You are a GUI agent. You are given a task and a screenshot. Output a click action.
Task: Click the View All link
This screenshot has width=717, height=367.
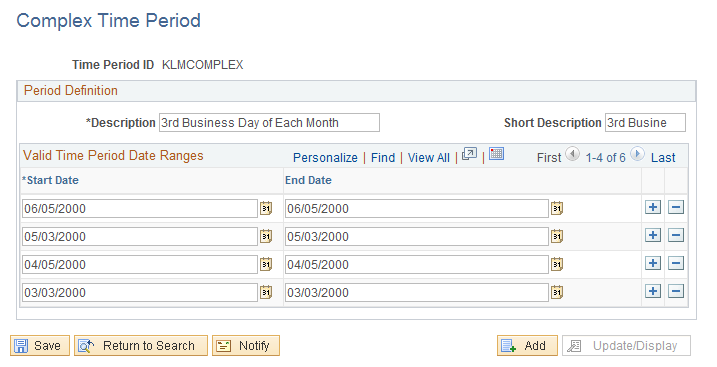[428, 158]
